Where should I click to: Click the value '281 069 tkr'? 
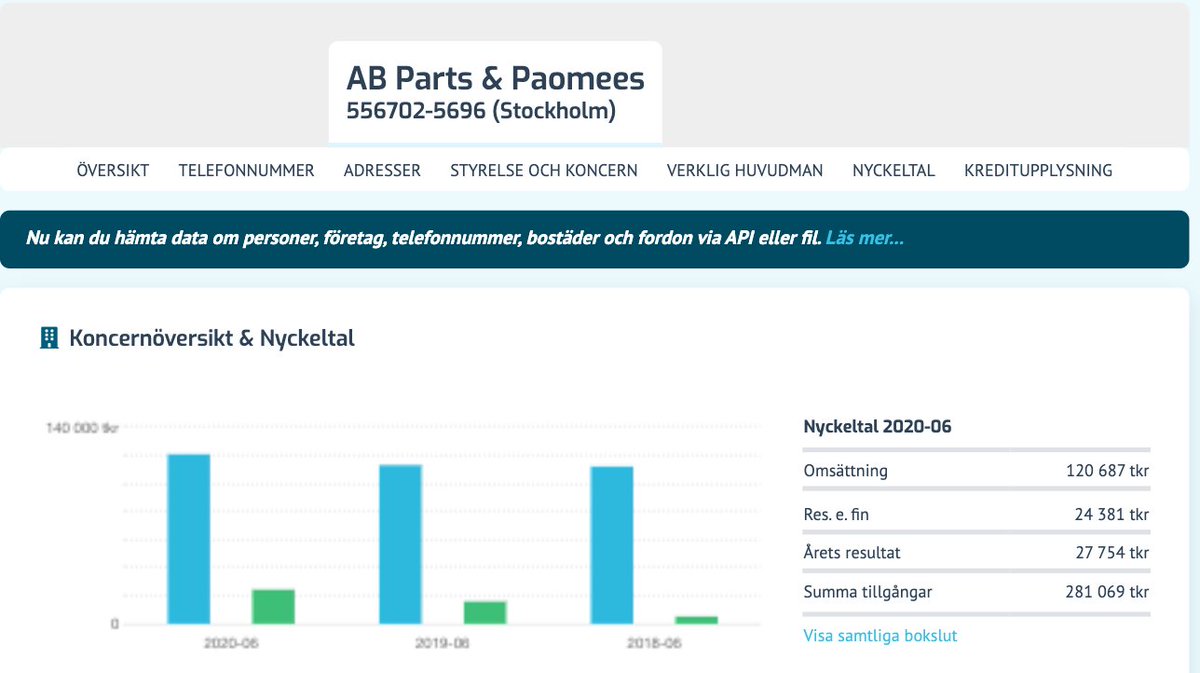1108,592
